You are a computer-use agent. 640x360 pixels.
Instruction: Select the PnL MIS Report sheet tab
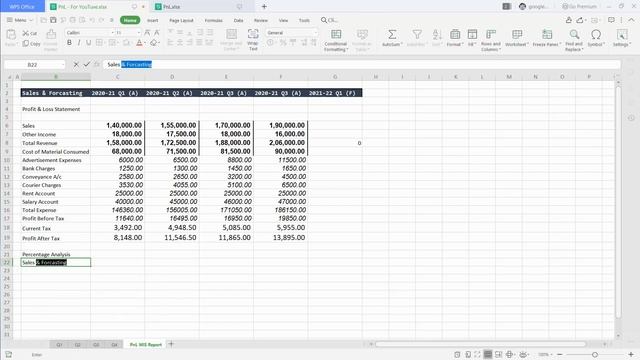[146, 344]
